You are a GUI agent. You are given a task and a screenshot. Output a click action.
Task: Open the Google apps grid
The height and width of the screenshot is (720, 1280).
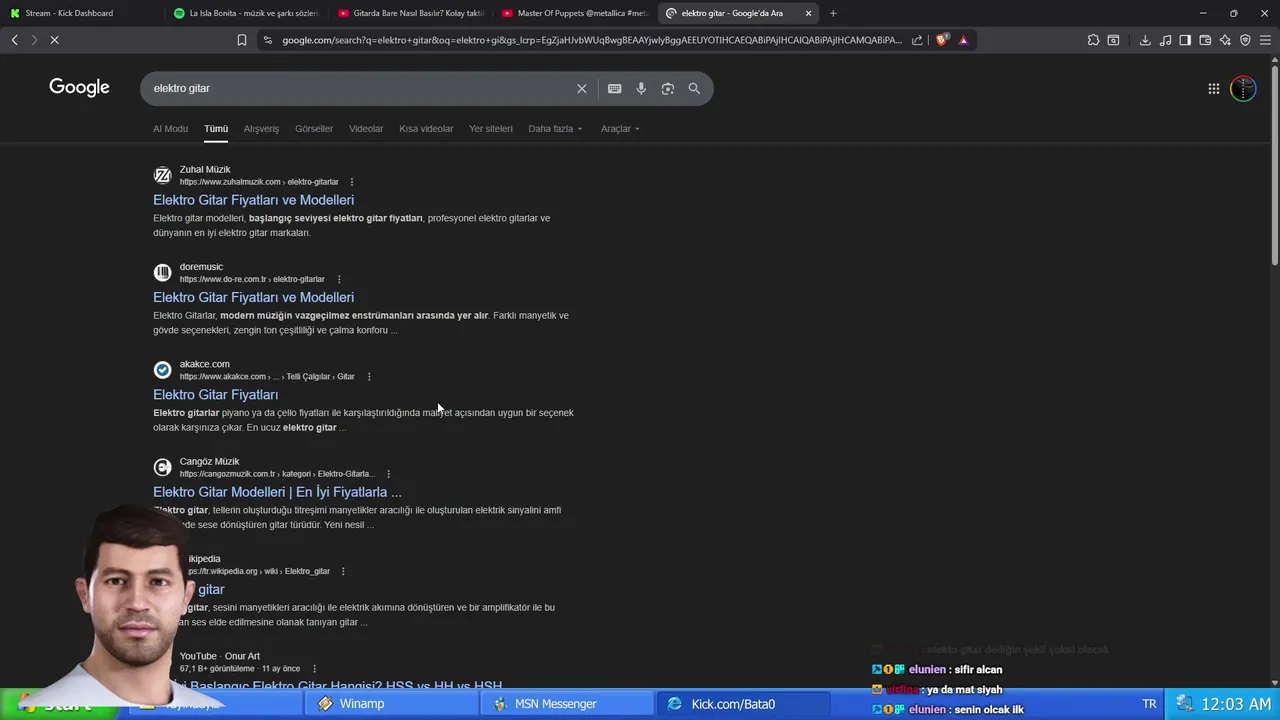tap(1213, 88)
